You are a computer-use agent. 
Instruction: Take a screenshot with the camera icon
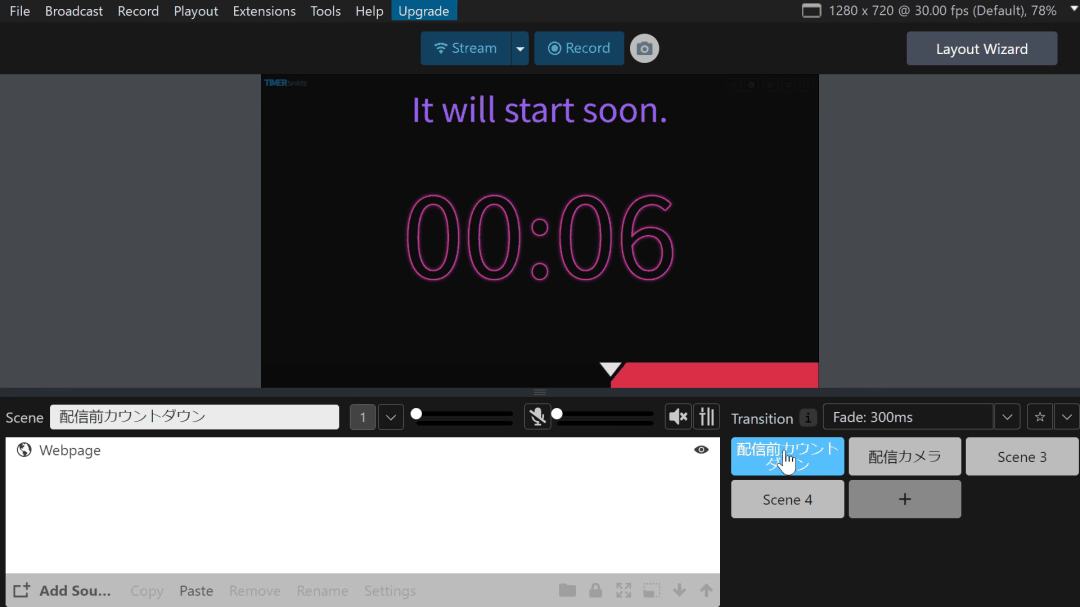tap(644, 48)
